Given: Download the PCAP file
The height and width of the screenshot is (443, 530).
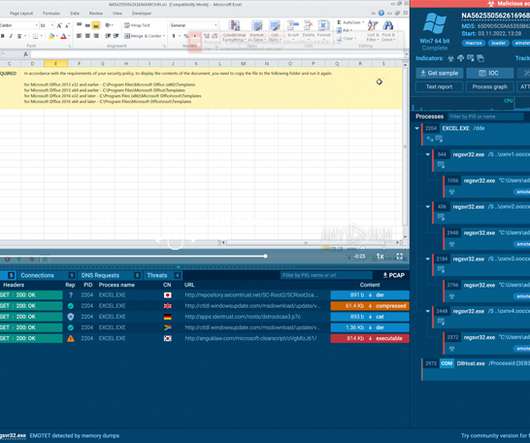Looking at the screenshot, I should point(393,275).
